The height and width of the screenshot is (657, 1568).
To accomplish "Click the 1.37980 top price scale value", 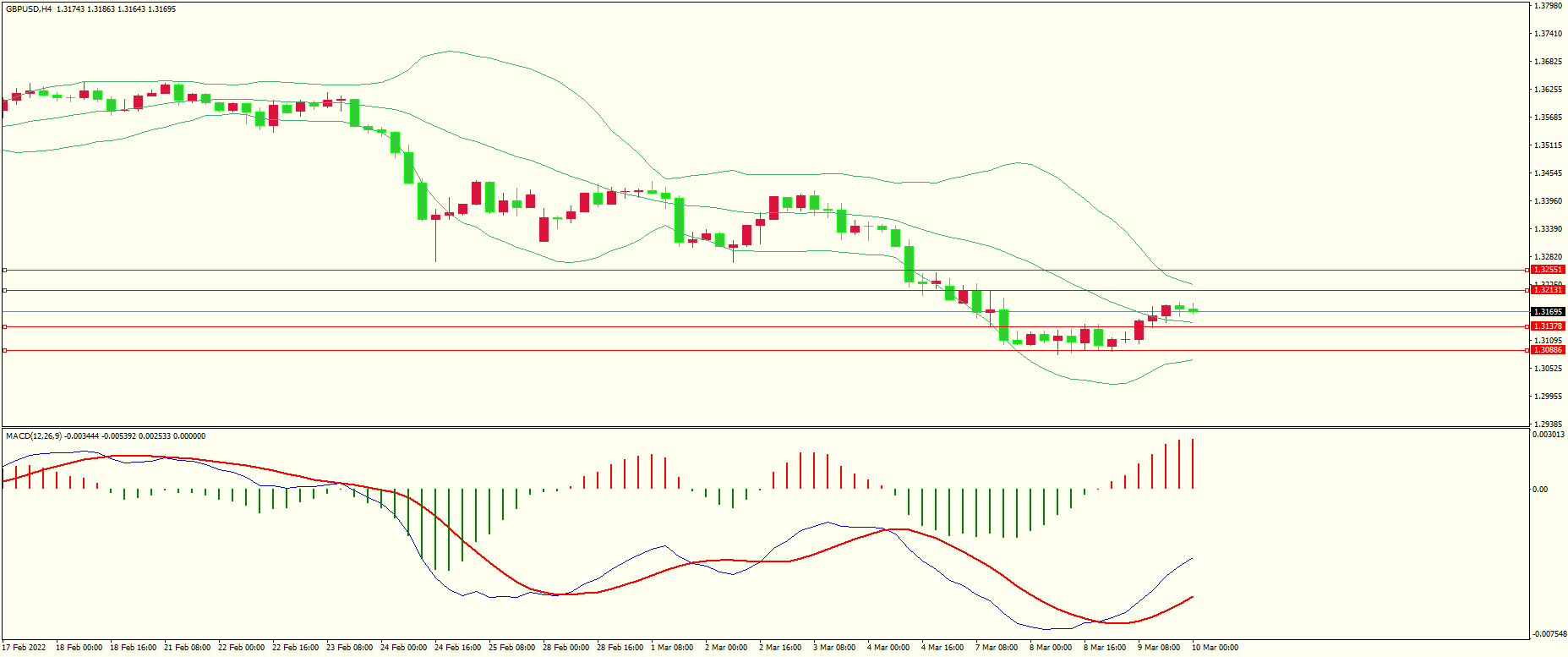I will click(1548, 6).
